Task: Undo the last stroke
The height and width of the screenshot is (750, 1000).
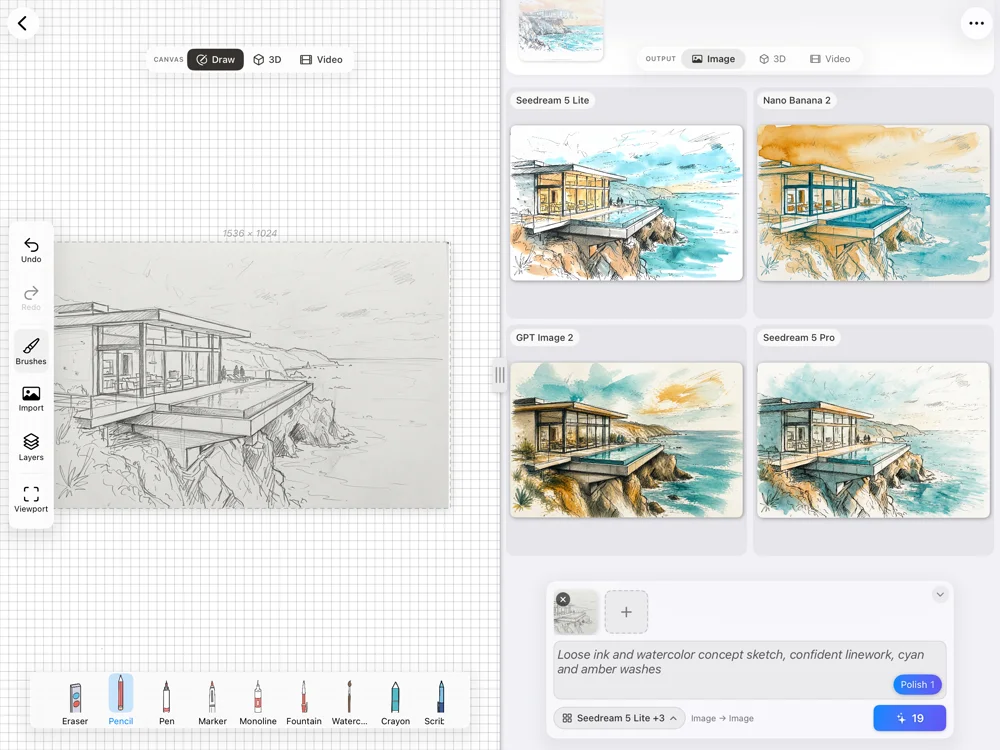Action: (31, 250)
